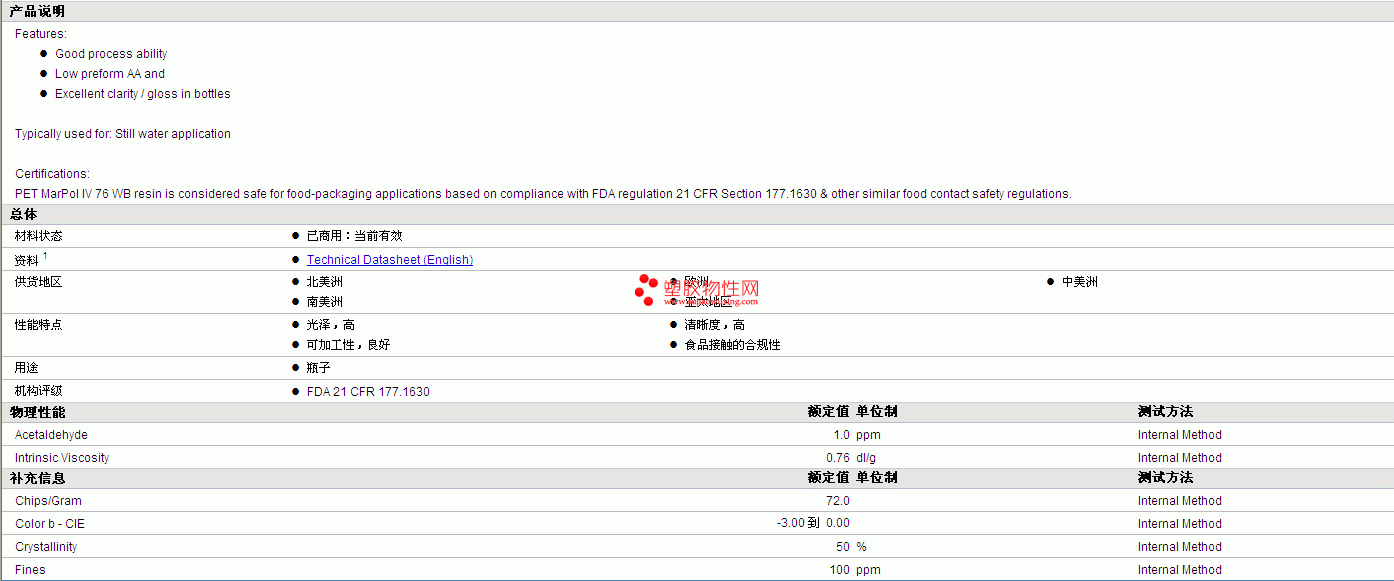Screen dimensions: 1394x581
Task: Click the 总体 section header
Action: [24, 215]
